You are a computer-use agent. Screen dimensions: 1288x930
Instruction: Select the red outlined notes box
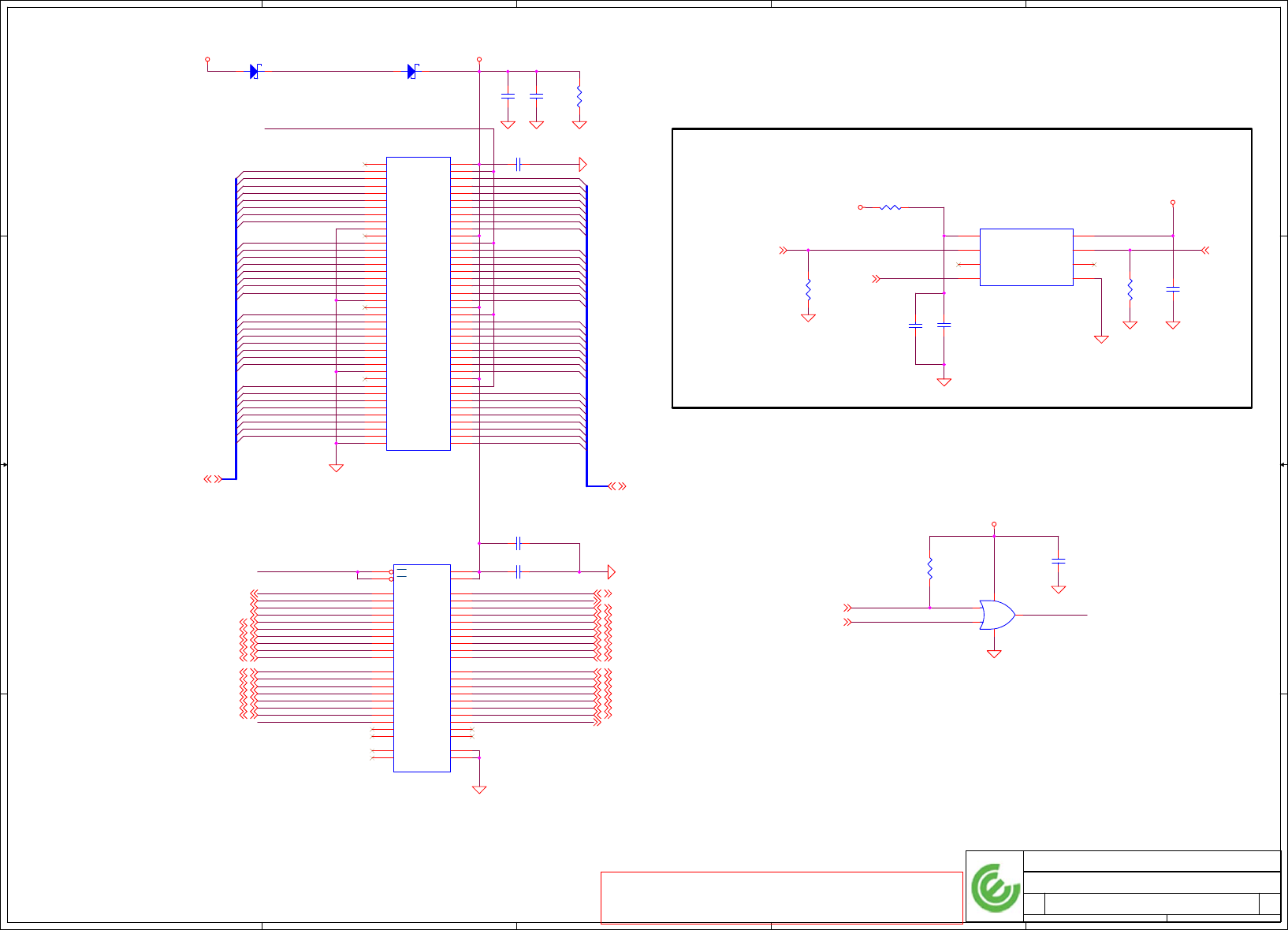coord(782,898)
